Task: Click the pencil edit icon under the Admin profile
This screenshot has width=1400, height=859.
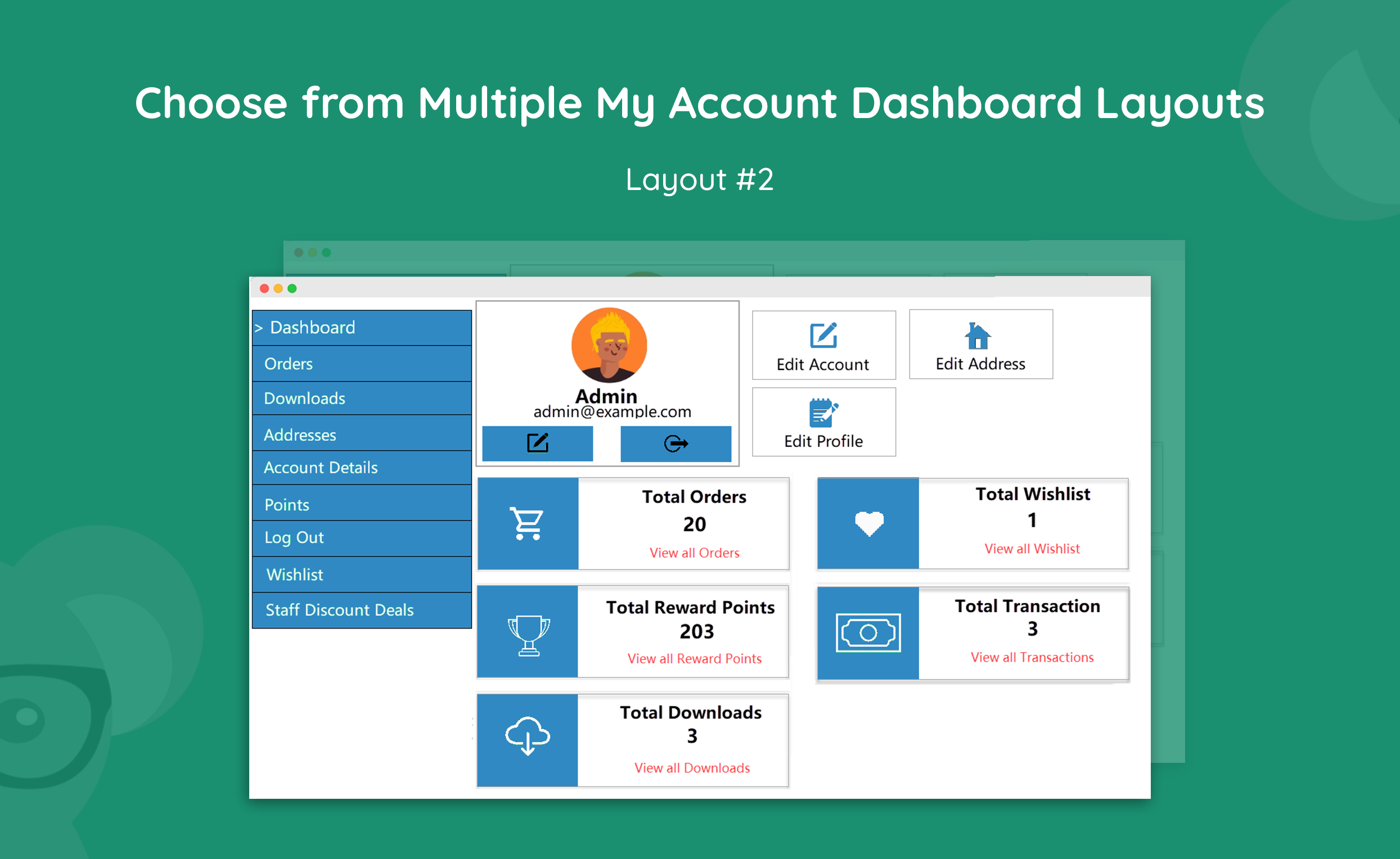Action: [x=537, y=443]
